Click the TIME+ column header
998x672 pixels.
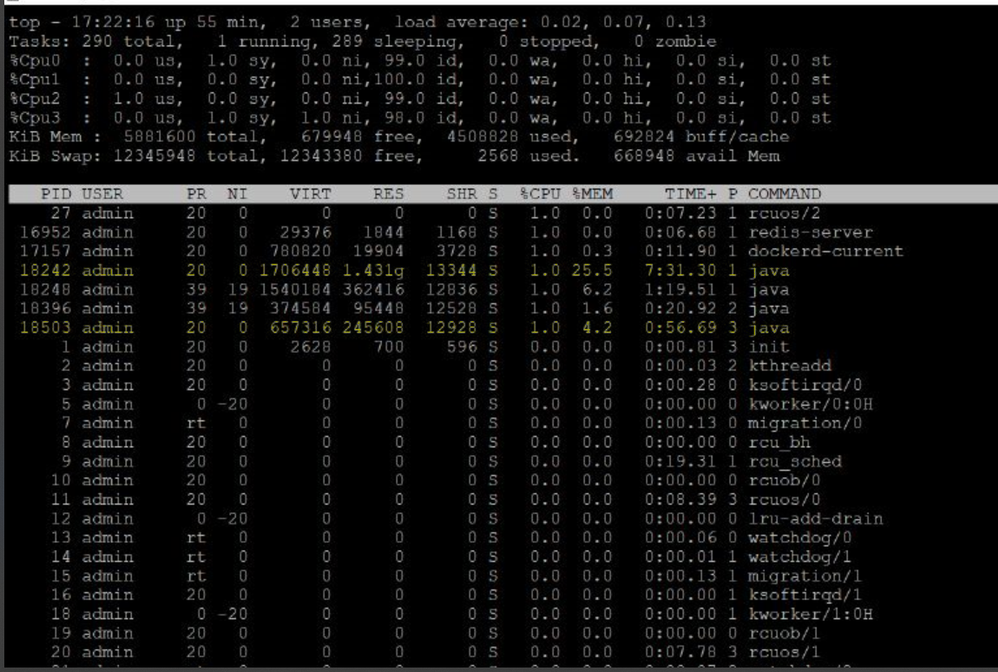coord(690,194)
